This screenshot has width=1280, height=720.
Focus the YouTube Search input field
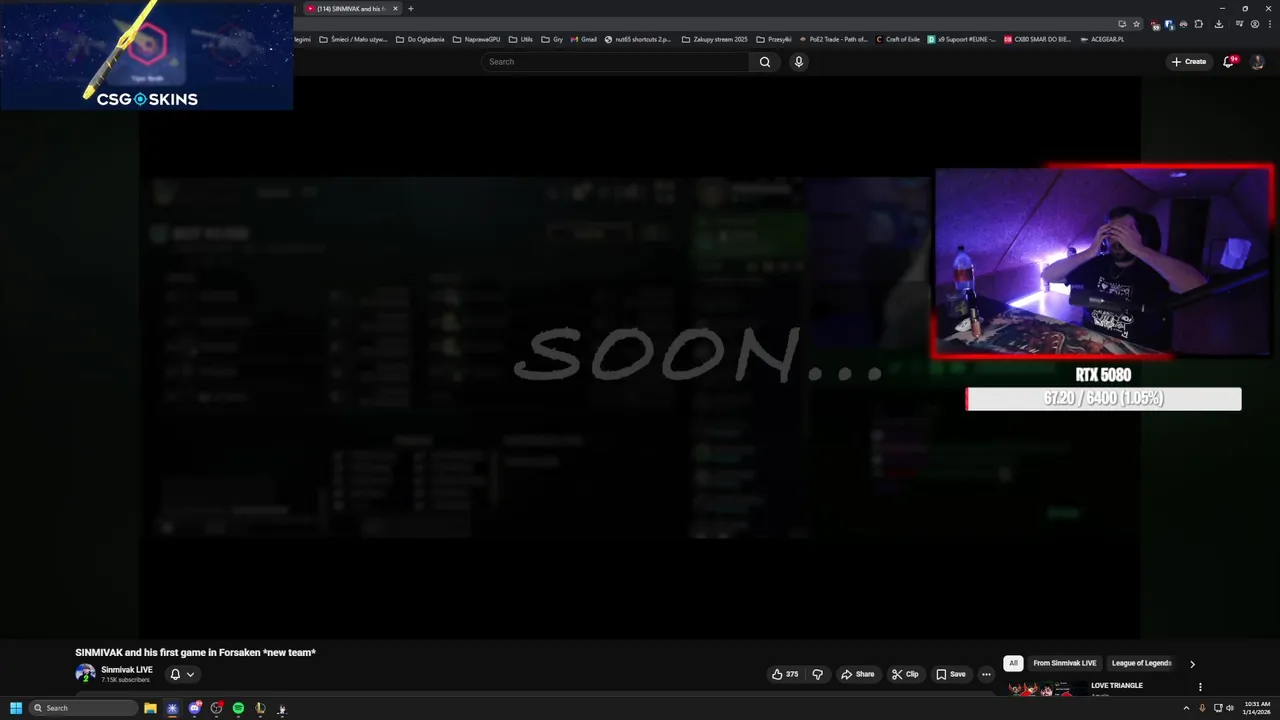point(615,62)
